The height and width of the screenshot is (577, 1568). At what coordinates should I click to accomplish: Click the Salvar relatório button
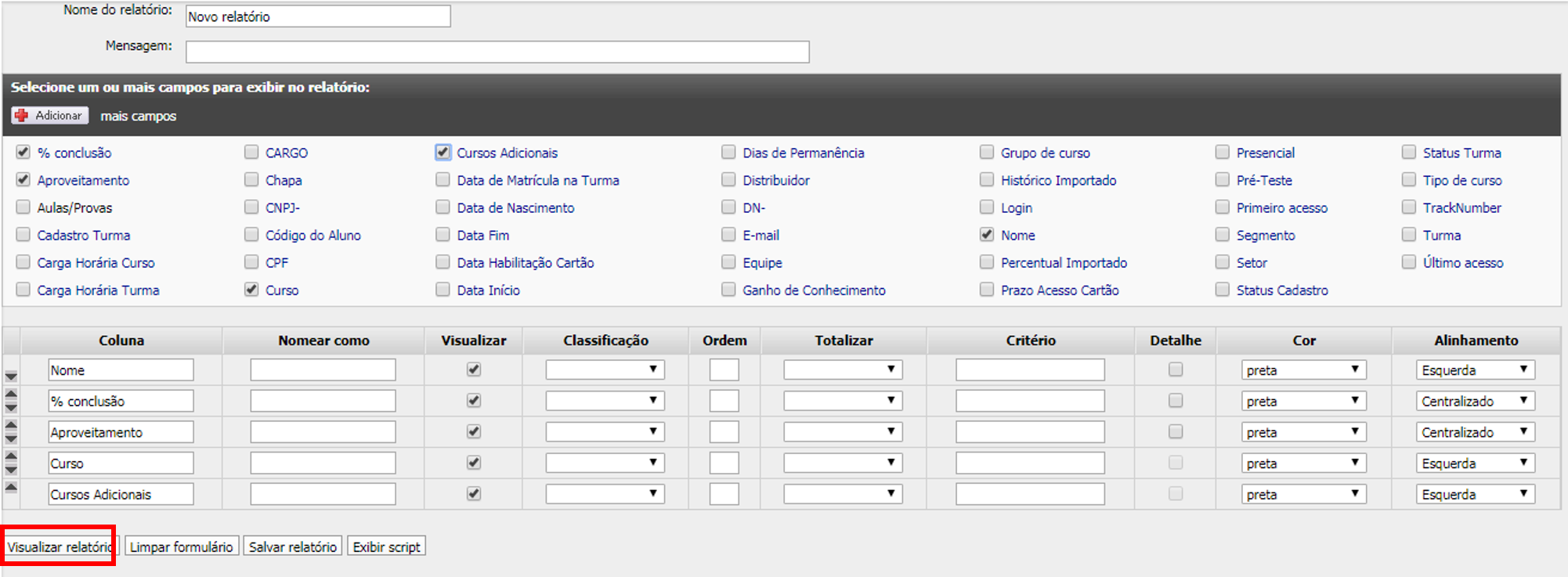tap(292, 546)
